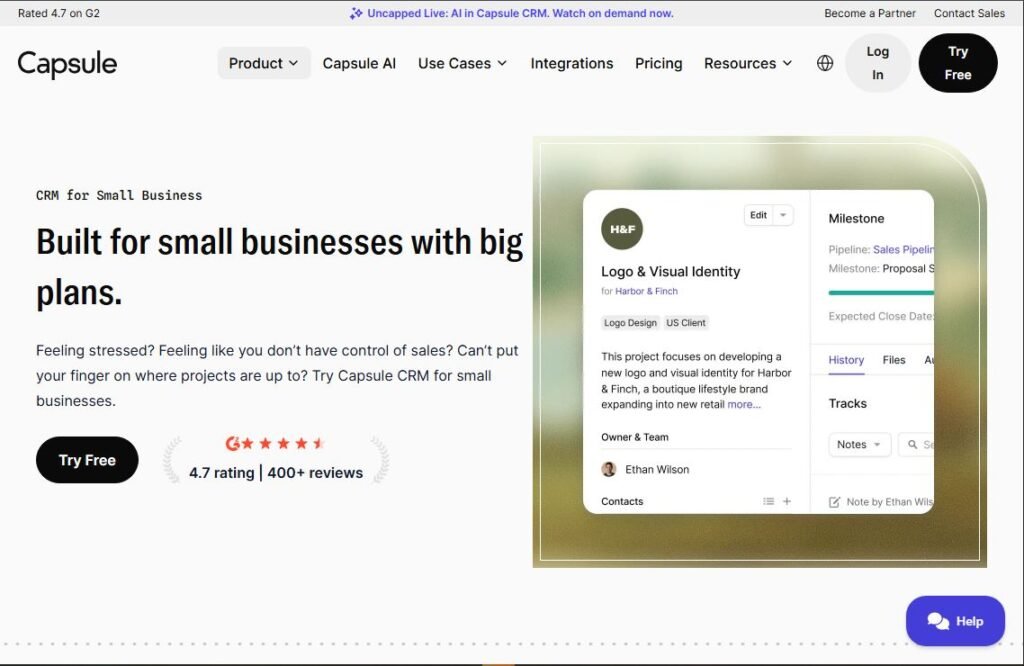The image size is (1024, 666).
Task: Open the Edit dropdown arrow on the project card
Action: (x=784, y=215)
